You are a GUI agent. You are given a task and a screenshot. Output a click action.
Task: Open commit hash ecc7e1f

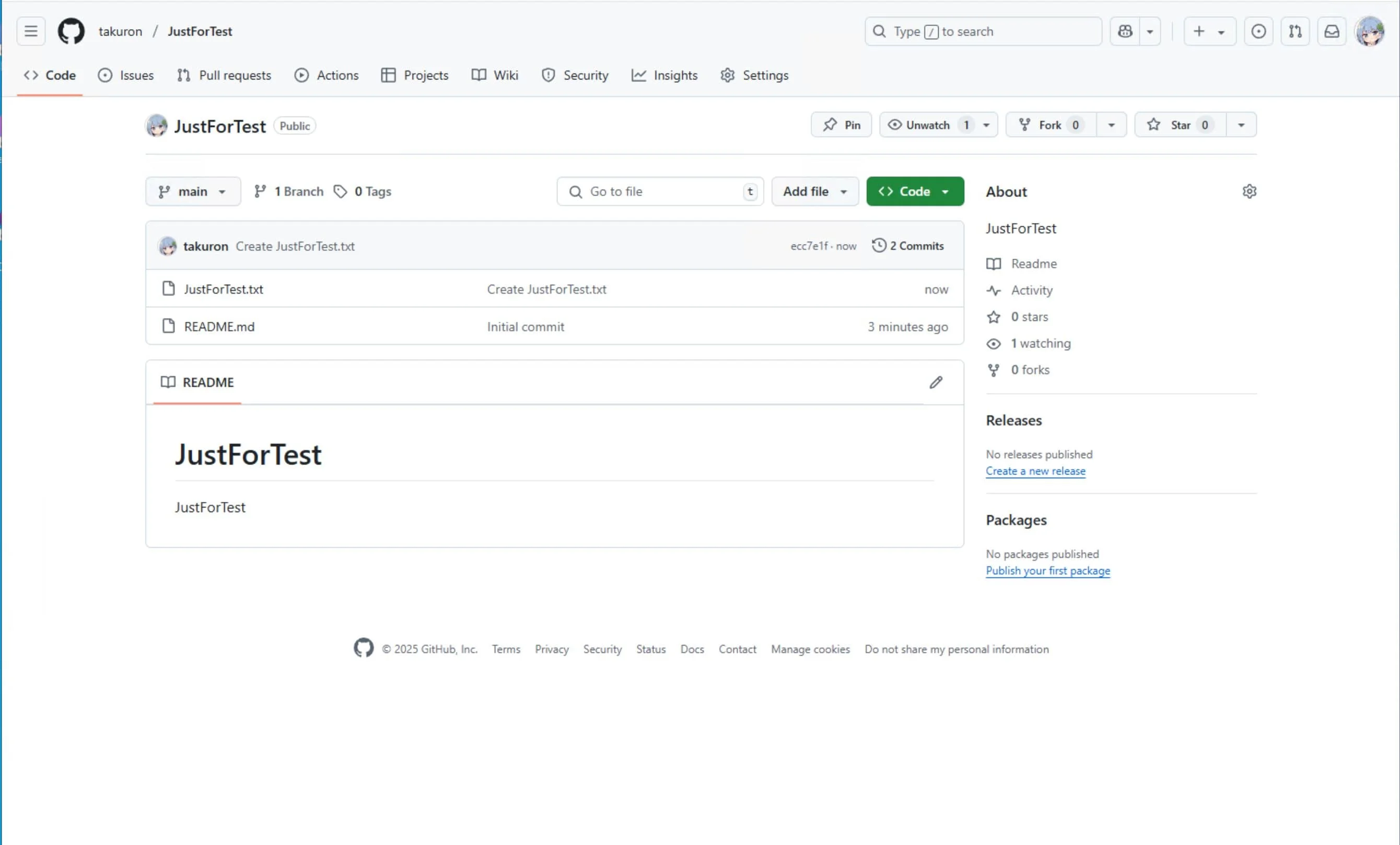point(809,246)
